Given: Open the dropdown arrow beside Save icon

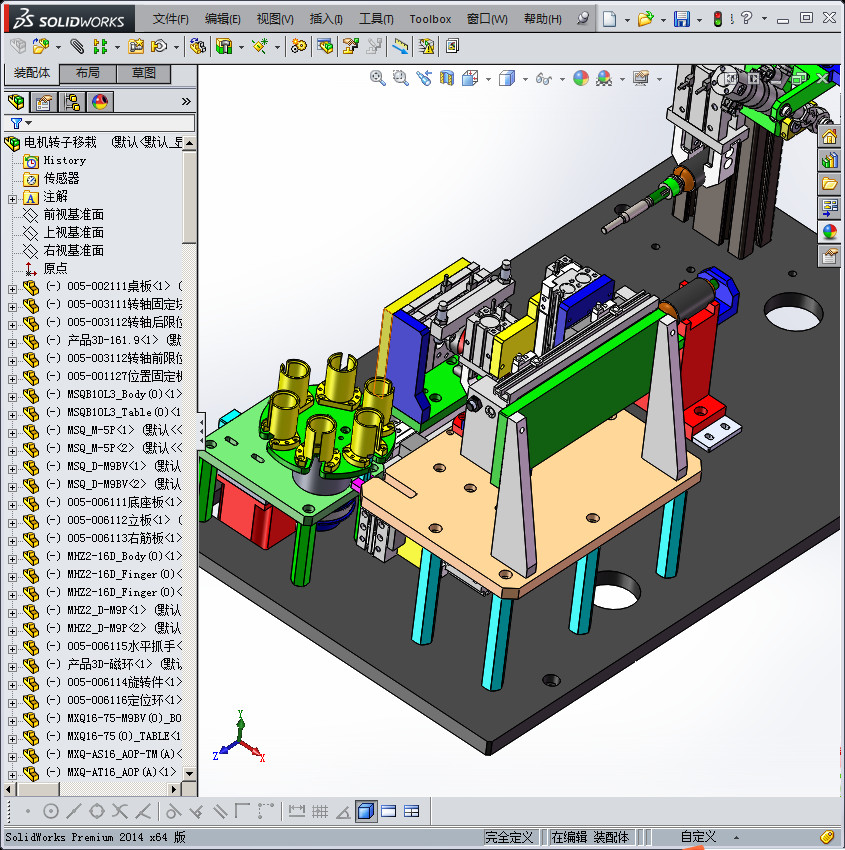Looking at the screenshot, I should click(x=699, y=20).
